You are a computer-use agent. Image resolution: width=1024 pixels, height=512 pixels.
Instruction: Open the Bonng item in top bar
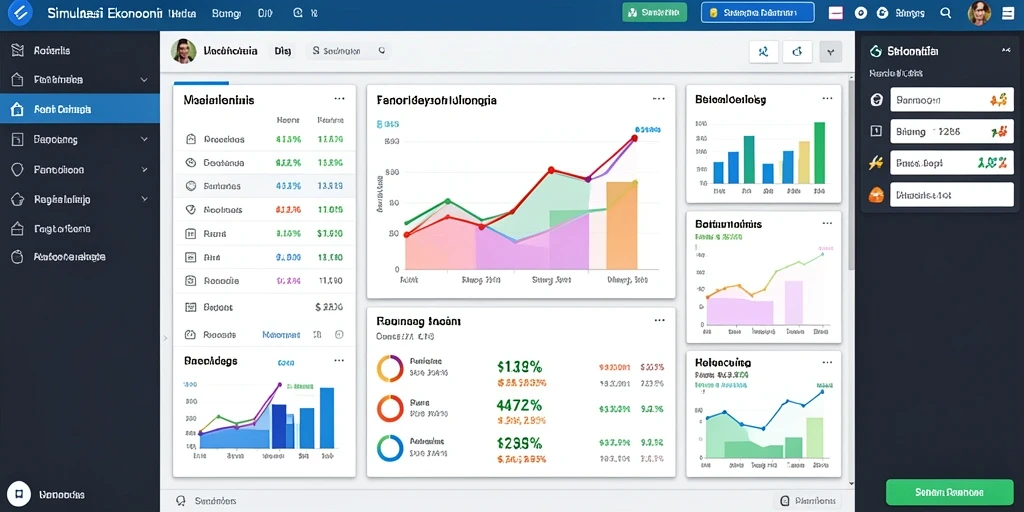[226, 12]
